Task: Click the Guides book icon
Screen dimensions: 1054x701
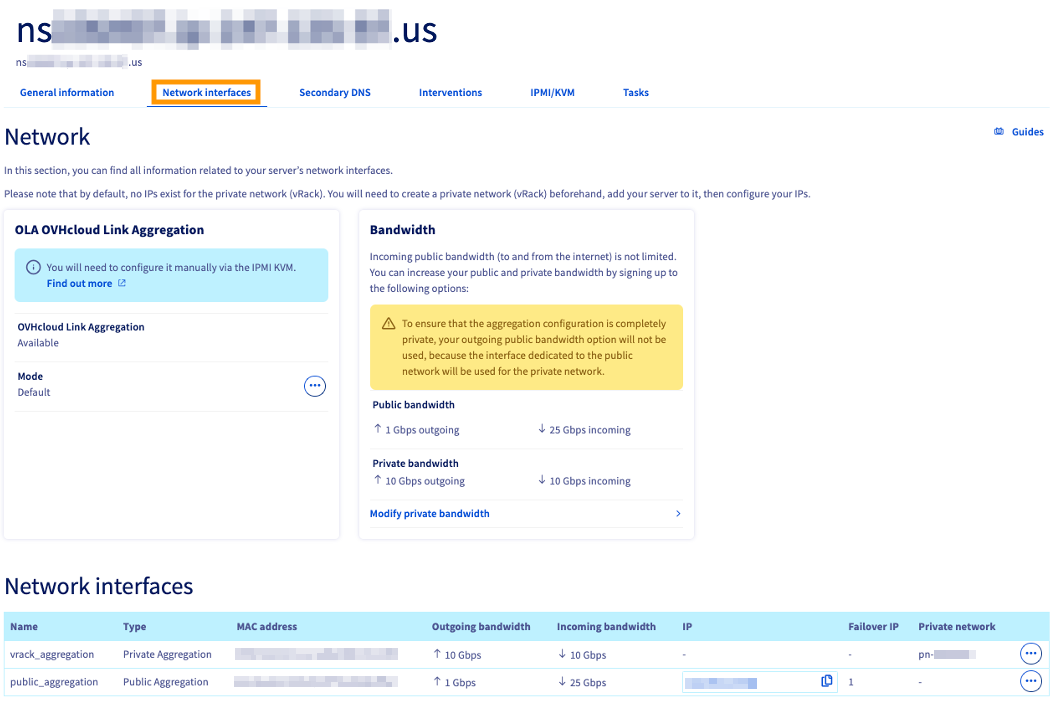Action: (999, 132)
